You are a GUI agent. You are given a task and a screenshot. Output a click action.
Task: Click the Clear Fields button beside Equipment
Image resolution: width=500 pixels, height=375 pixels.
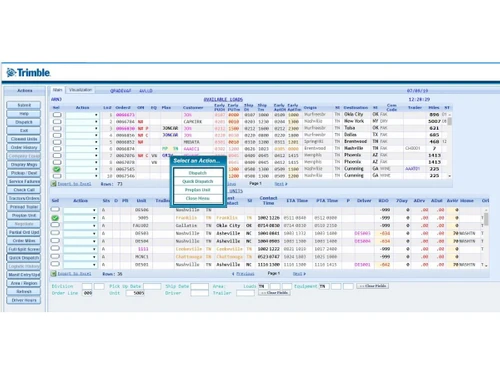372,286
